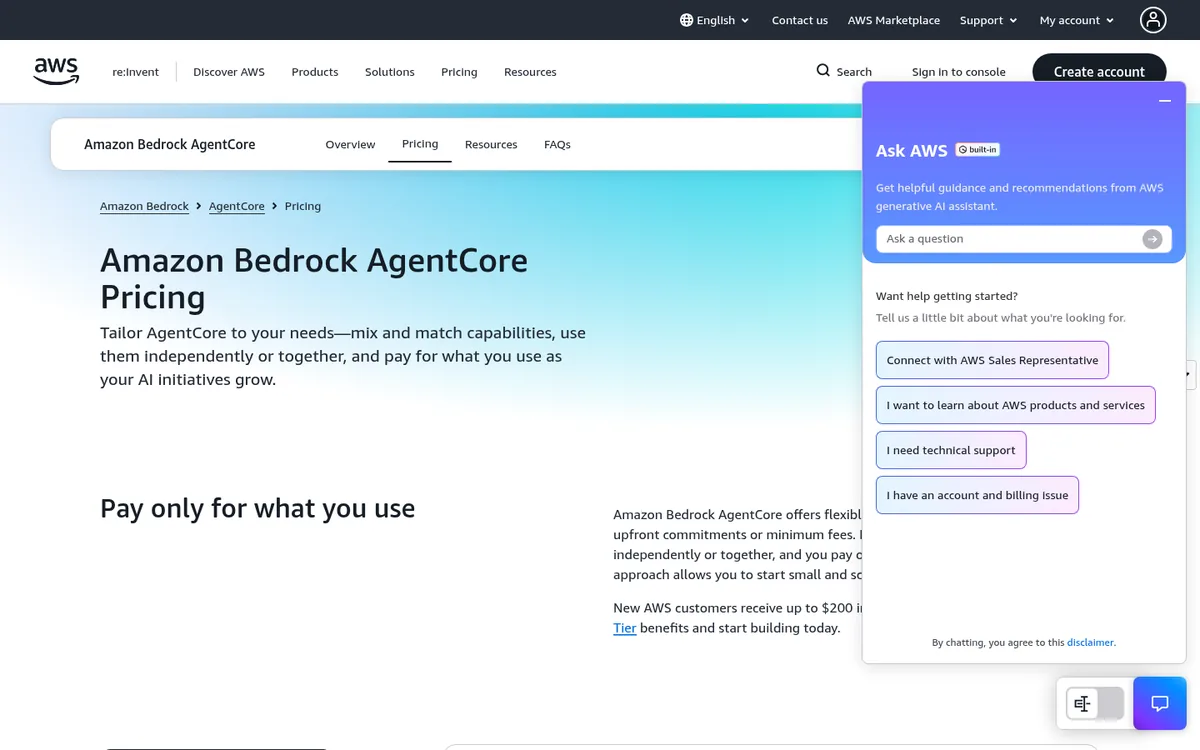Click the blue chat bubble button
This screenshot has width=1200, height=750.
[1160, 703]
